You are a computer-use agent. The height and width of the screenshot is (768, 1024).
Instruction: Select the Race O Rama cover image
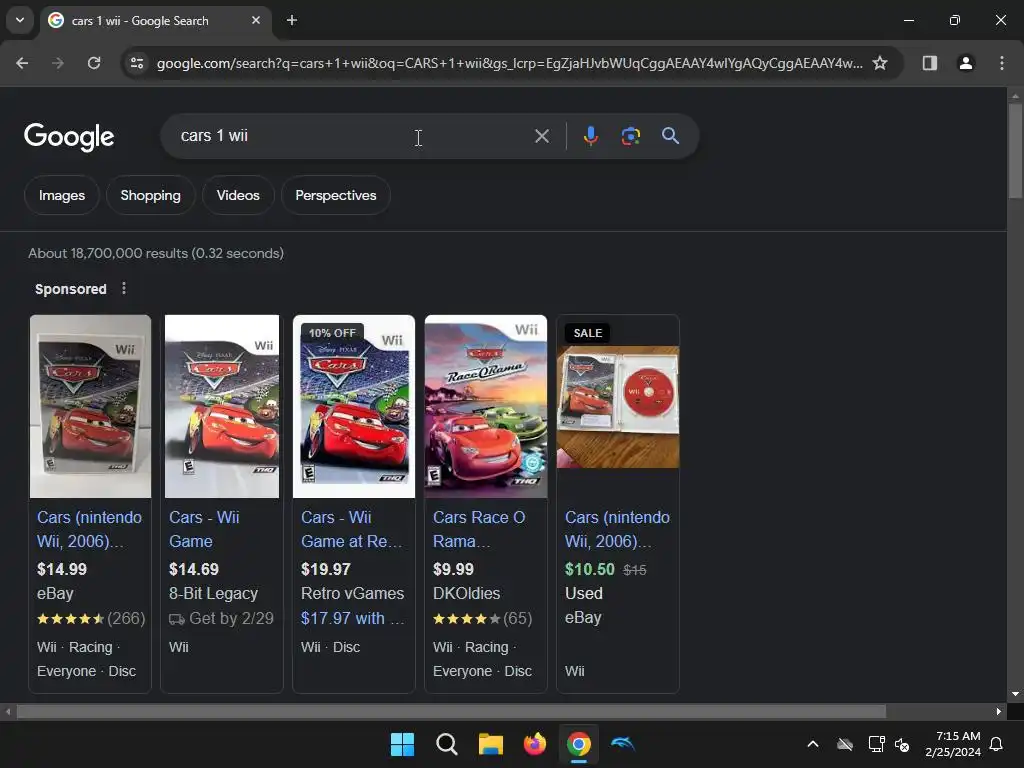coord(486,406)
